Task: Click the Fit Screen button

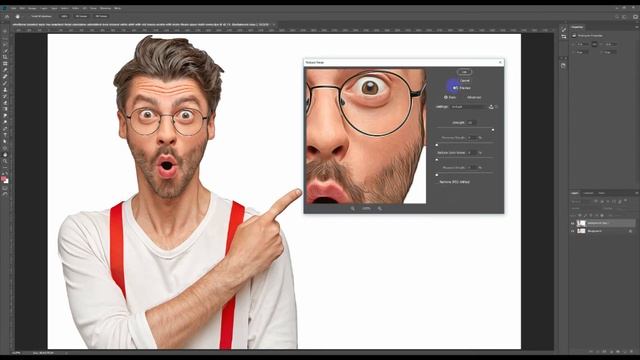Action: click(81, 16)
